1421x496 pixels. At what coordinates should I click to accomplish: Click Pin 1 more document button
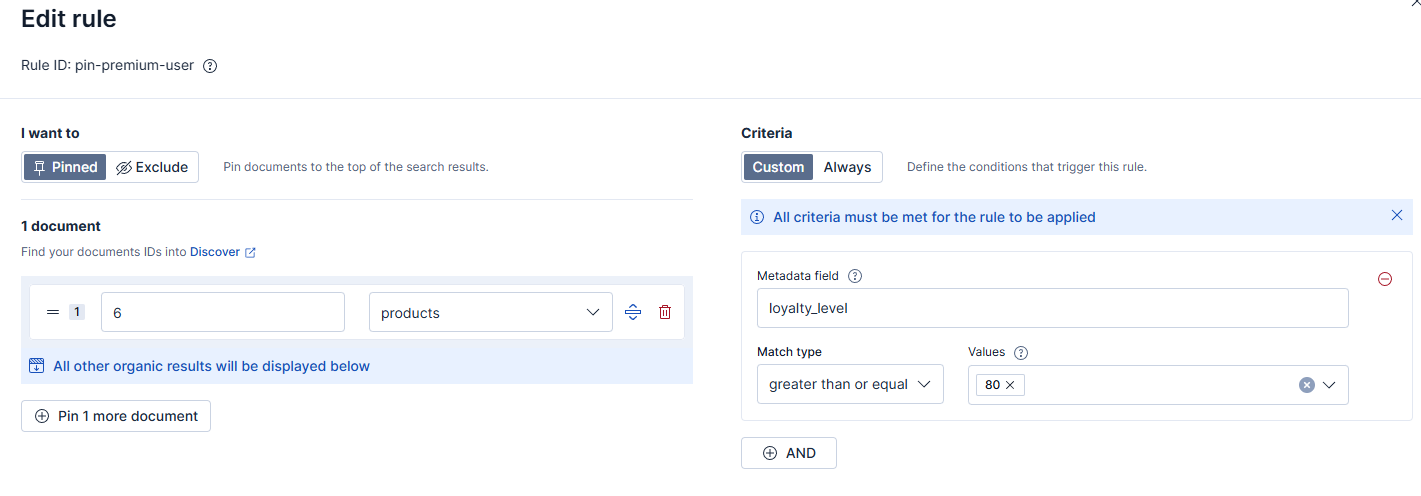116,416
